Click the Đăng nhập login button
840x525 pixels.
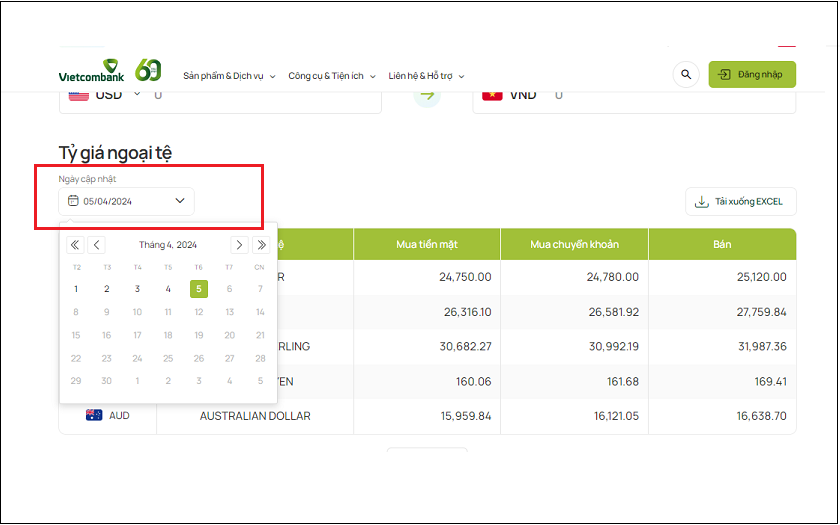752,74
